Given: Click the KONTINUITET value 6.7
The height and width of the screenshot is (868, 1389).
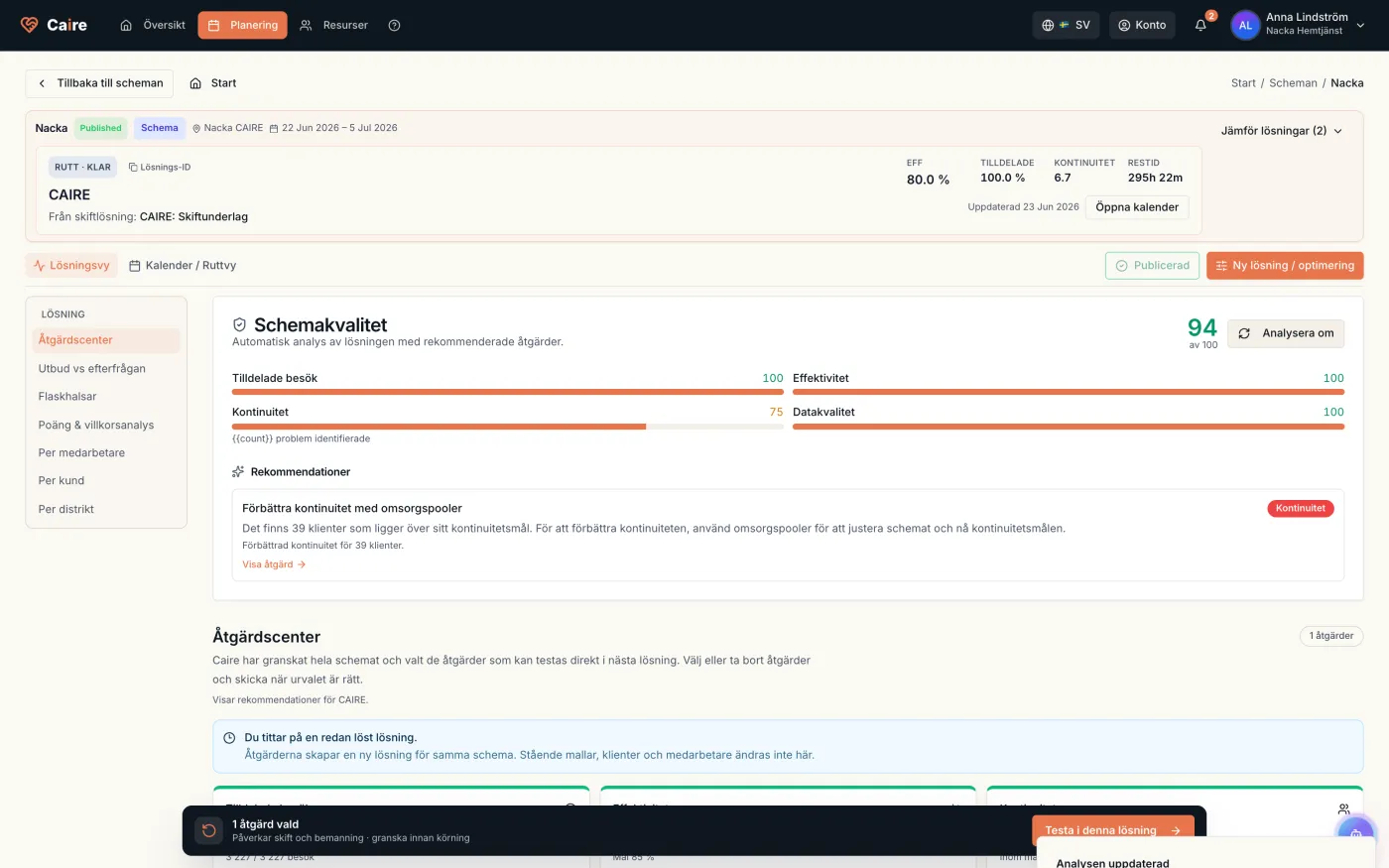Looking at the screenshot, I should coord(1063,178).
